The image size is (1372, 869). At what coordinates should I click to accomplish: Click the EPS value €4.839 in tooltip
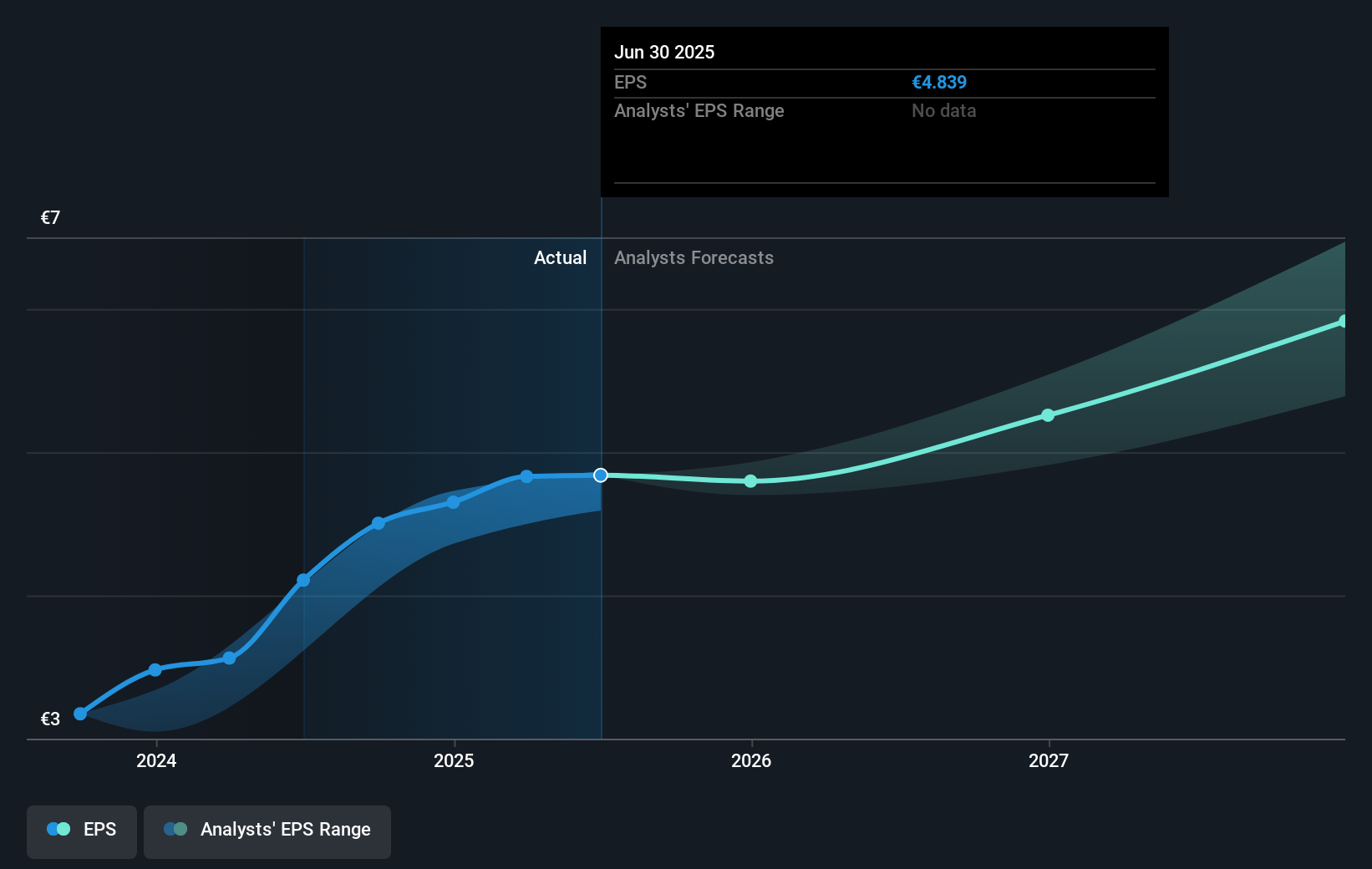coord(939,82)
